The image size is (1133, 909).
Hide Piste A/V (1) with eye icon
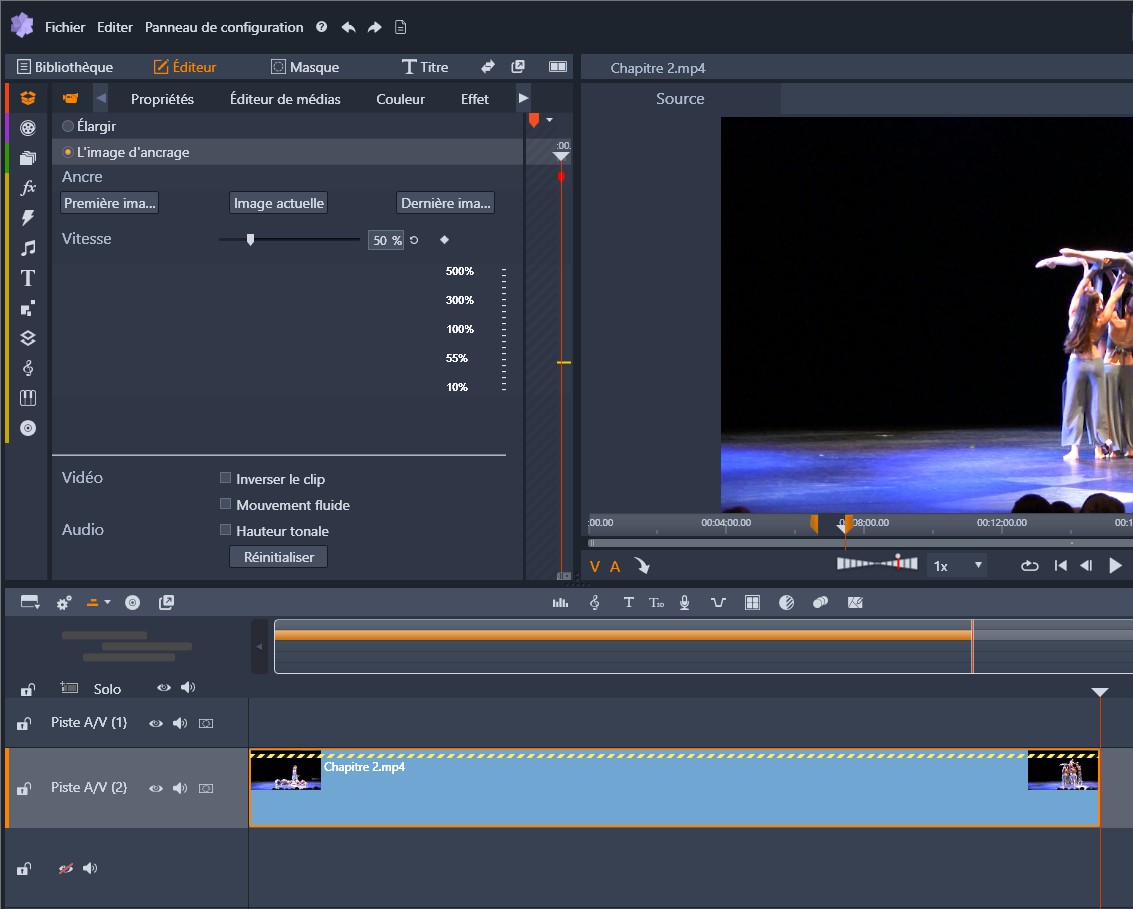point(156,723)
